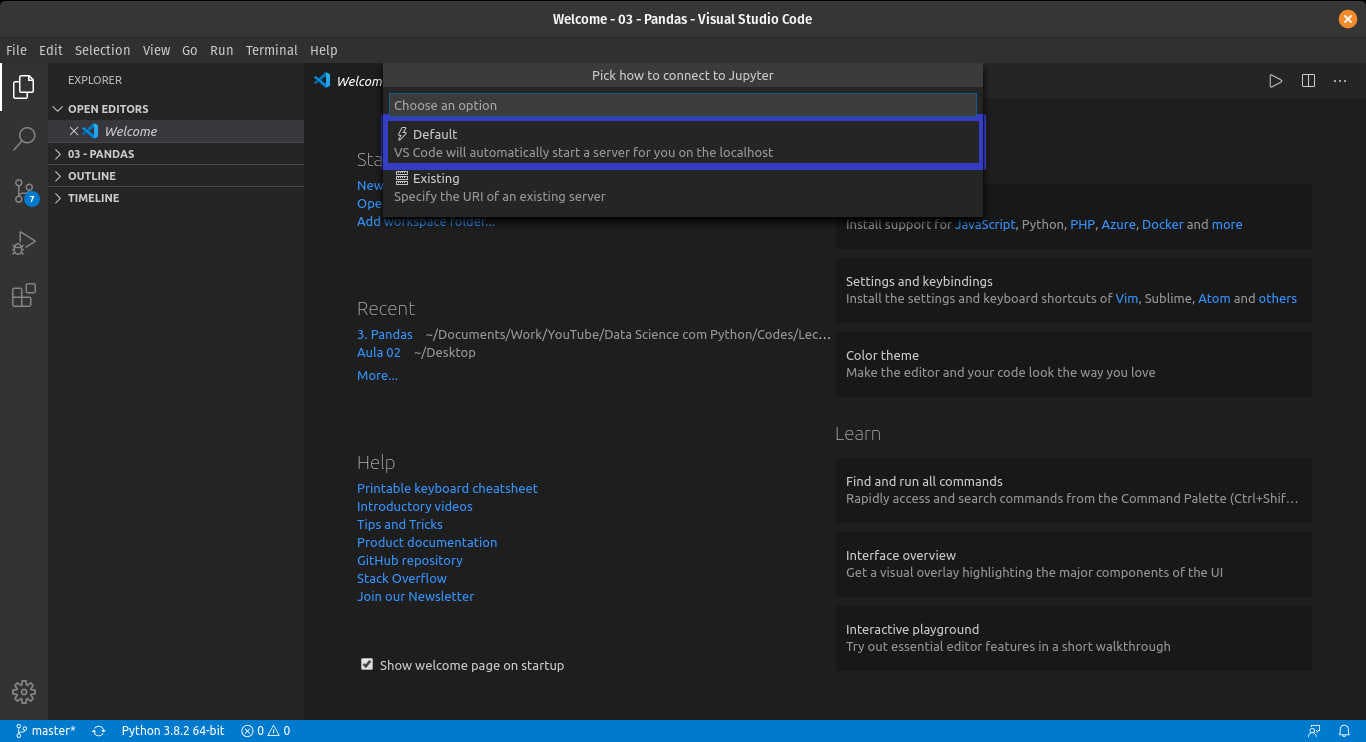1366x742 pixels.
Task: Open notifications bell in status bar
Action: [x=1344, y=731]
